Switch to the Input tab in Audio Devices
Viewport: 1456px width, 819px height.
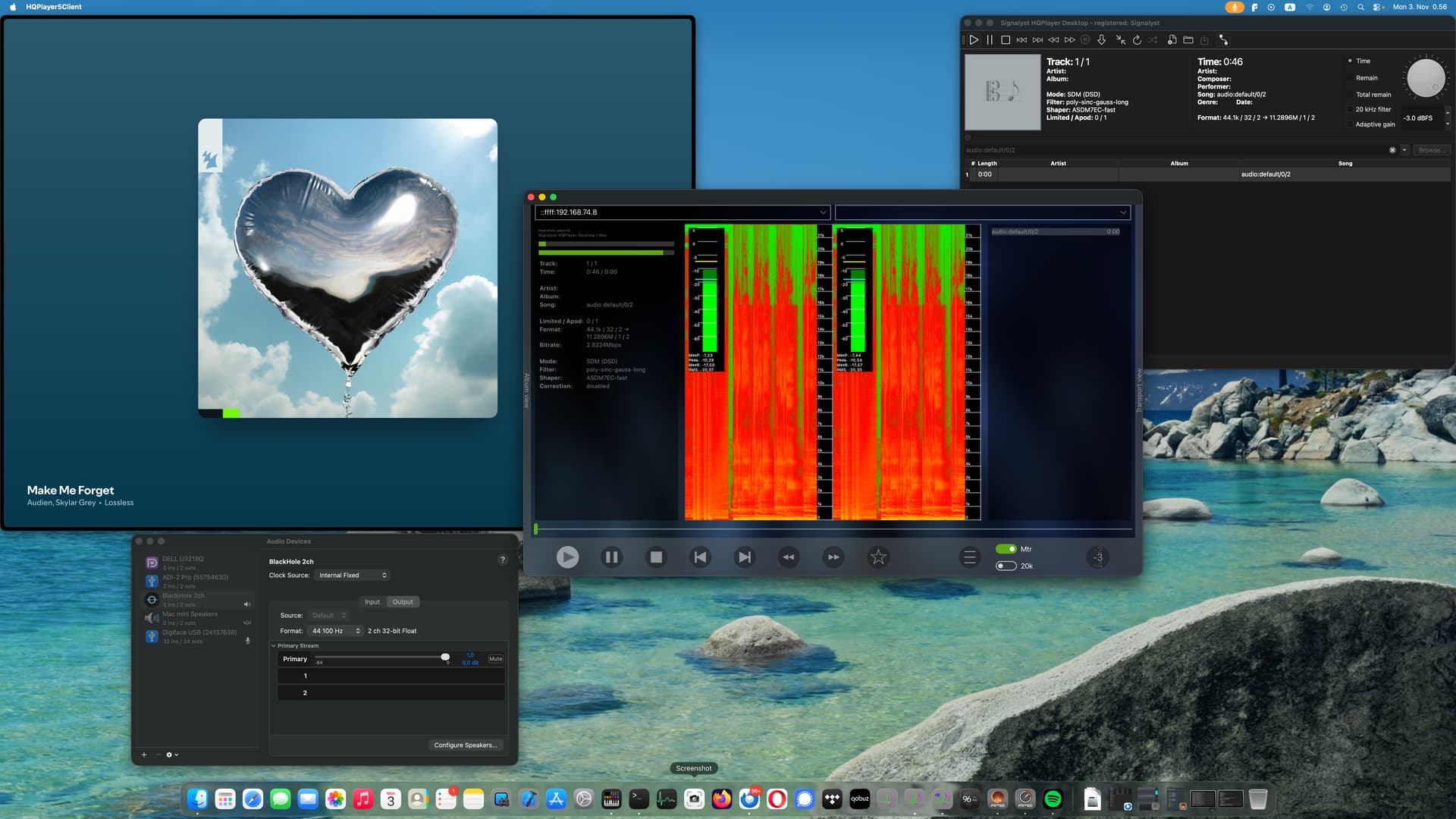(372, 602)
